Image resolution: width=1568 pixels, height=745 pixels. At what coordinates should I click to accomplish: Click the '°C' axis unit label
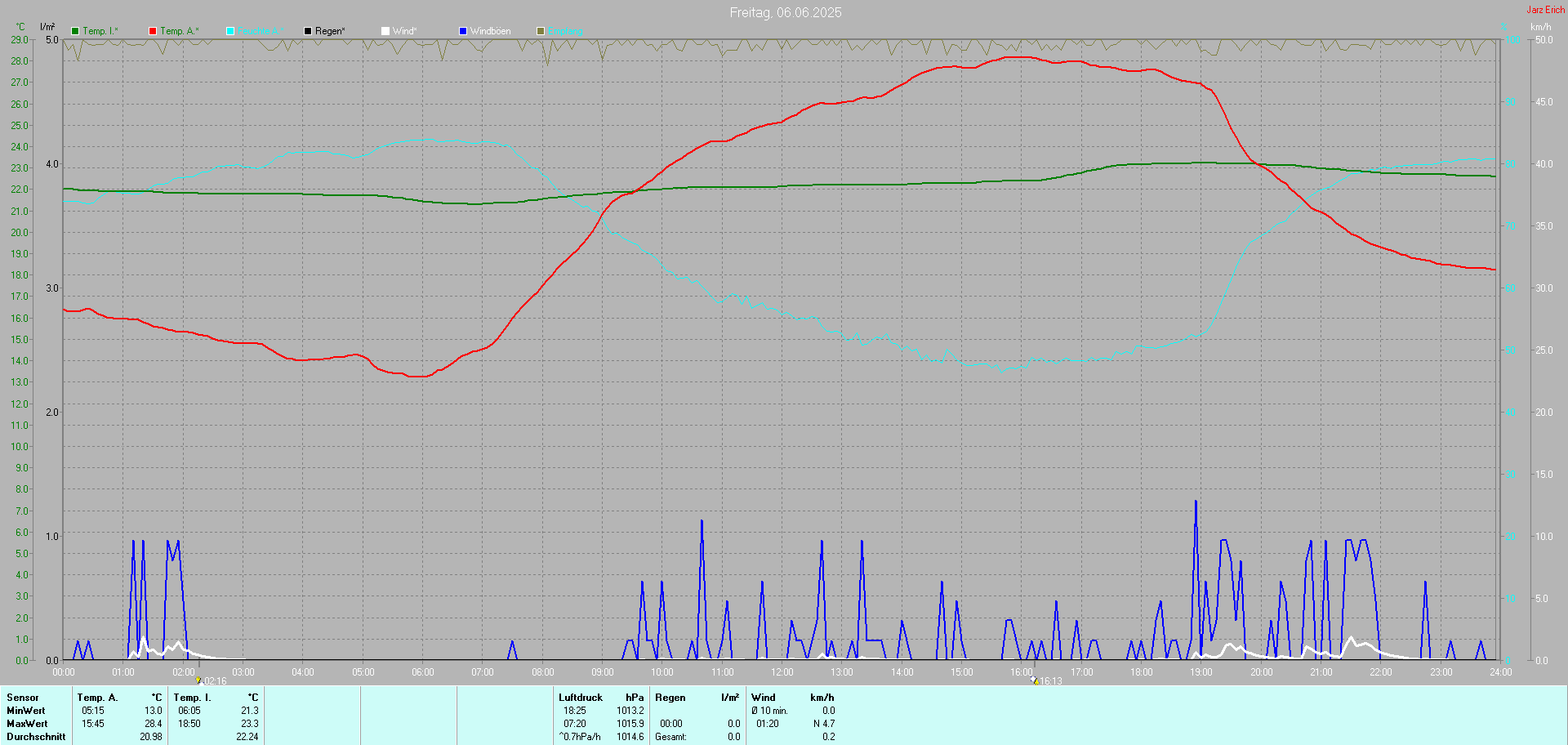coord(20,27)
